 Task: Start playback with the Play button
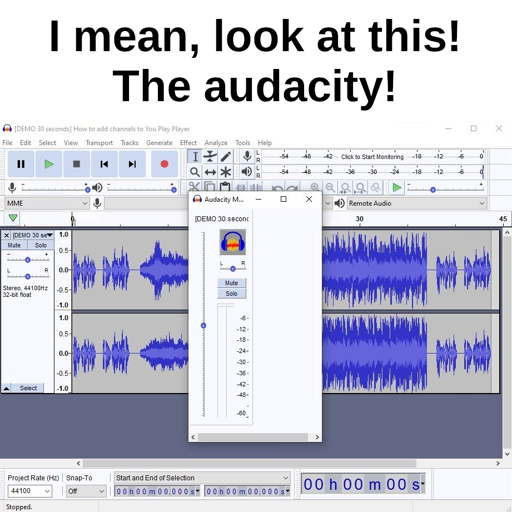tap(49, 164)
